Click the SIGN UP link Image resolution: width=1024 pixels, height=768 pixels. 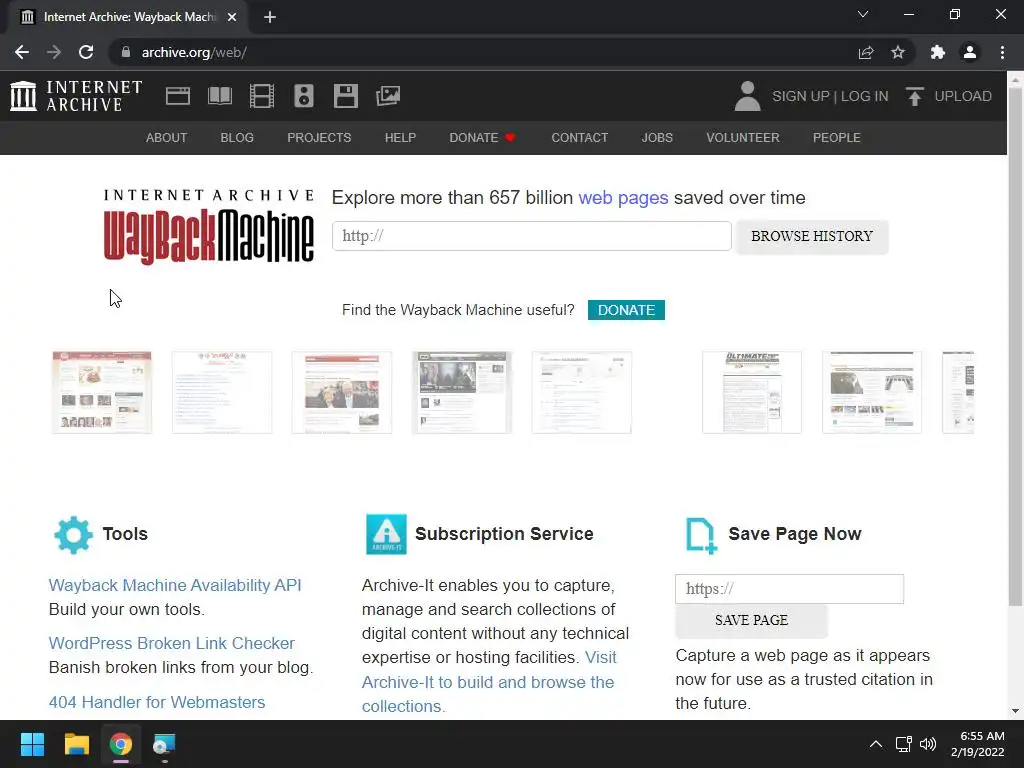click(801, 96)
